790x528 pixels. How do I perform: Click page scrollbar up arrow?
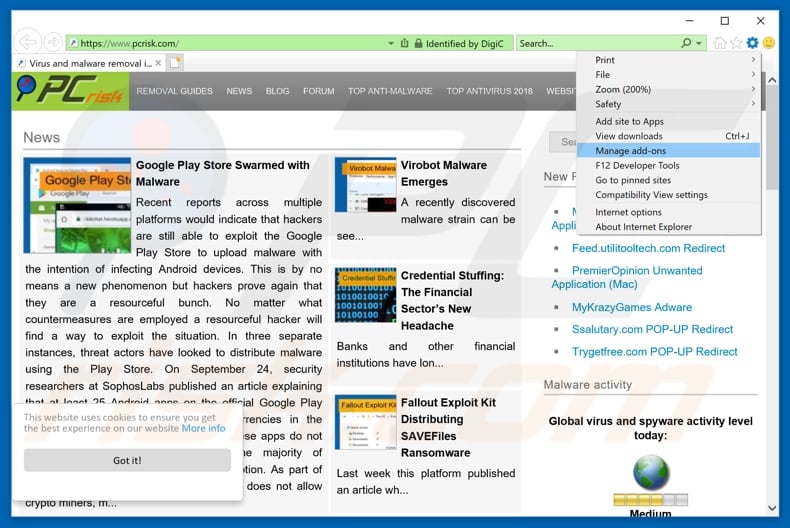[772, 80]
